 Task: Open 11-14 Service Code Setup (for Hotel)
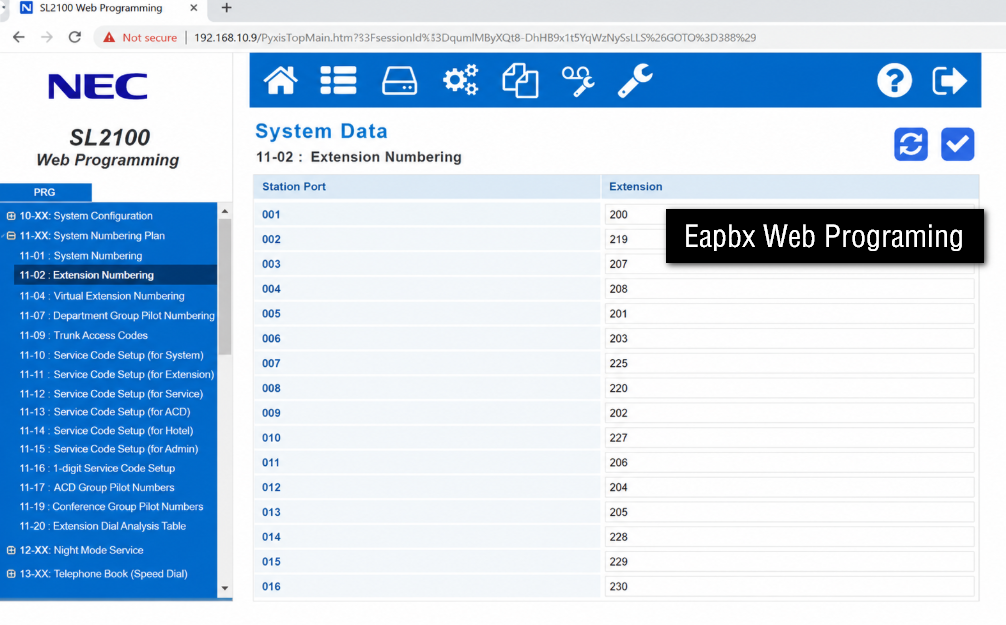click(107, 431)
